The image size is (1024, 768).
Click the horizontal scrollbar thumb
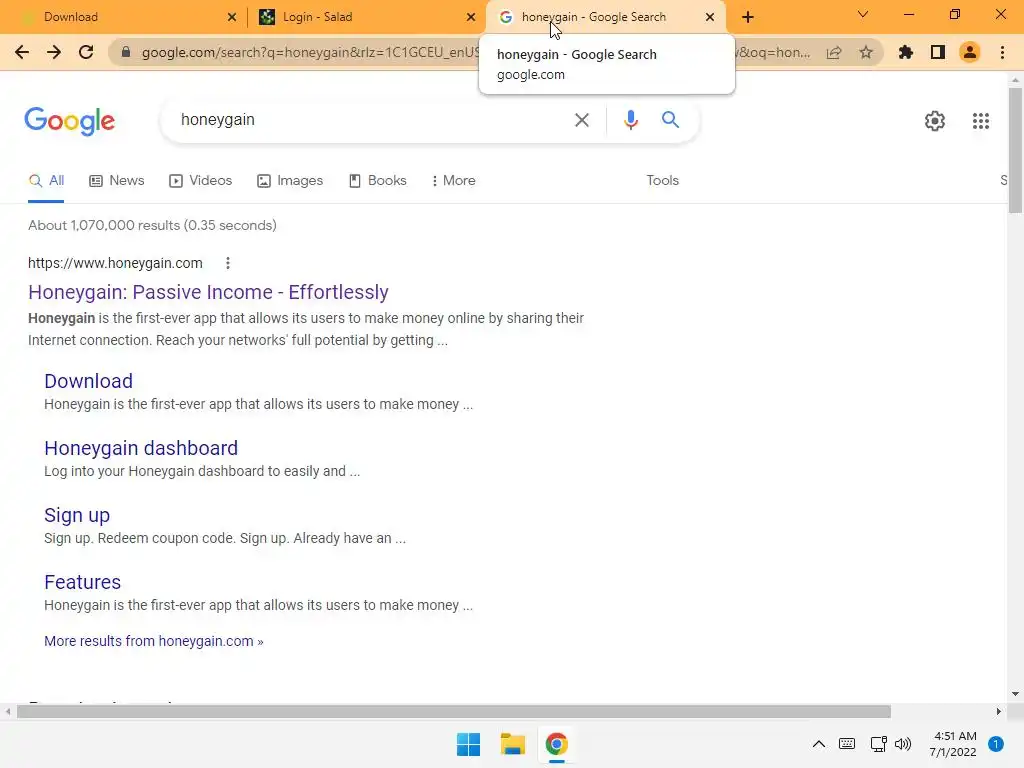[454, 711]
